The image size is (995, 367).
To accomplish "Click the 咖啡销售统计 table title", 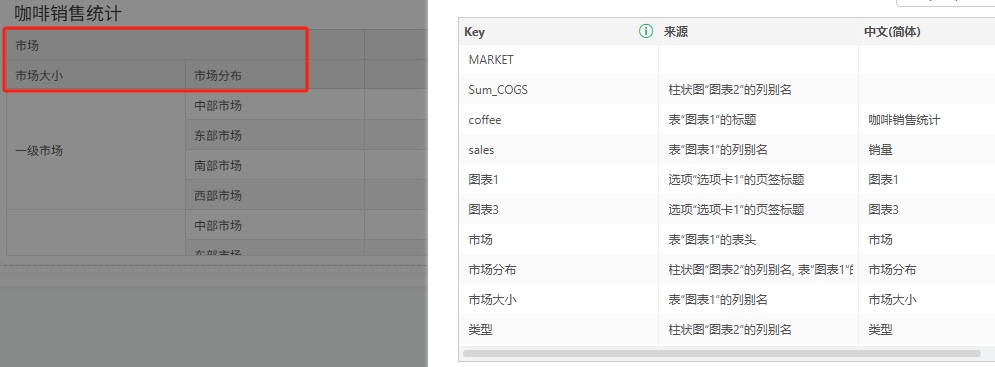I will click(x=67, y=13).
